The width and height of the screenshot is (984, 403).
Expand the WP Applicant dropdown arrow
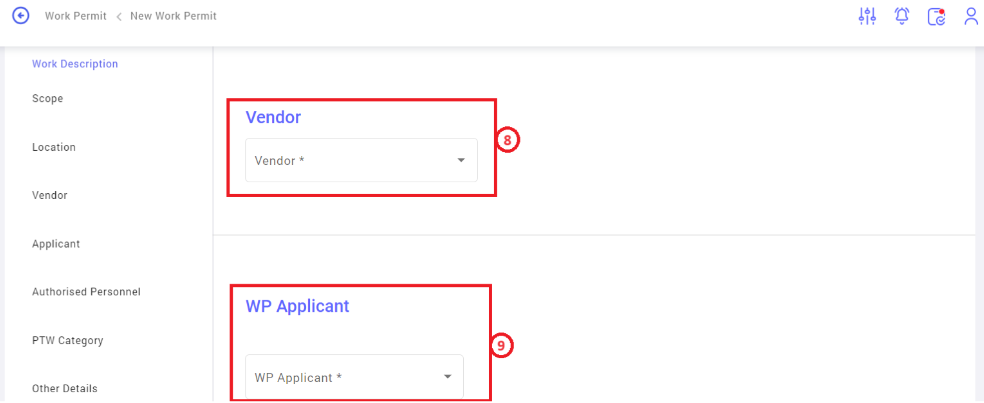point(447,377)
